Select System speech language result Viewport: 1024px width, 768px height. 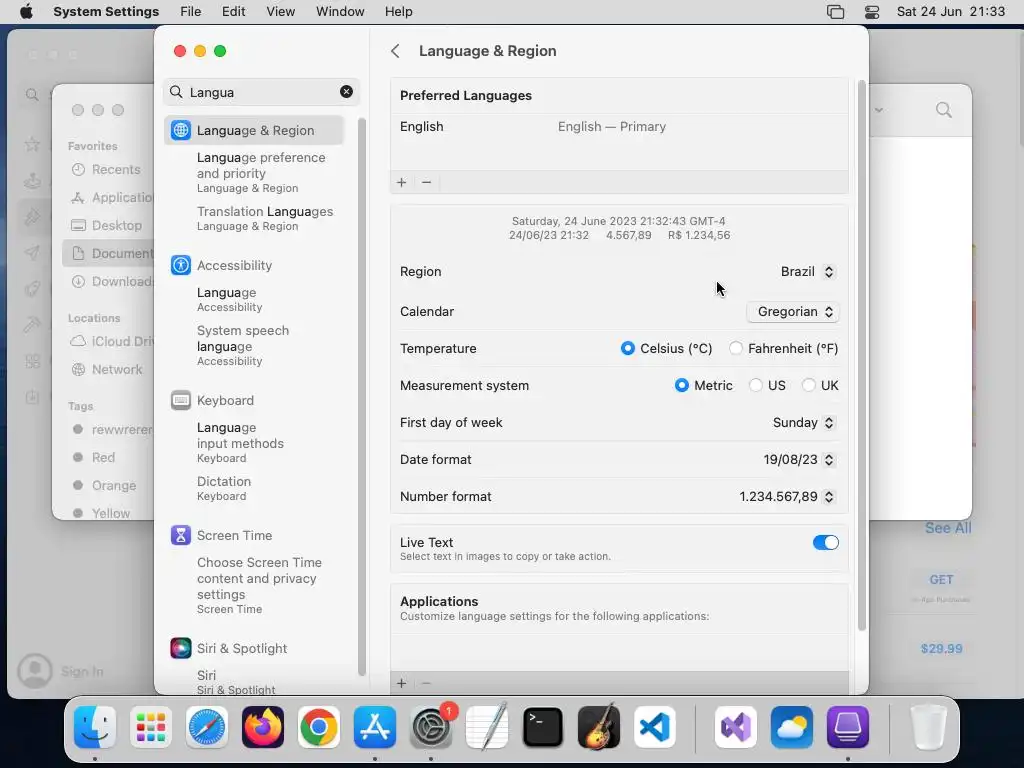click(243, 345)
